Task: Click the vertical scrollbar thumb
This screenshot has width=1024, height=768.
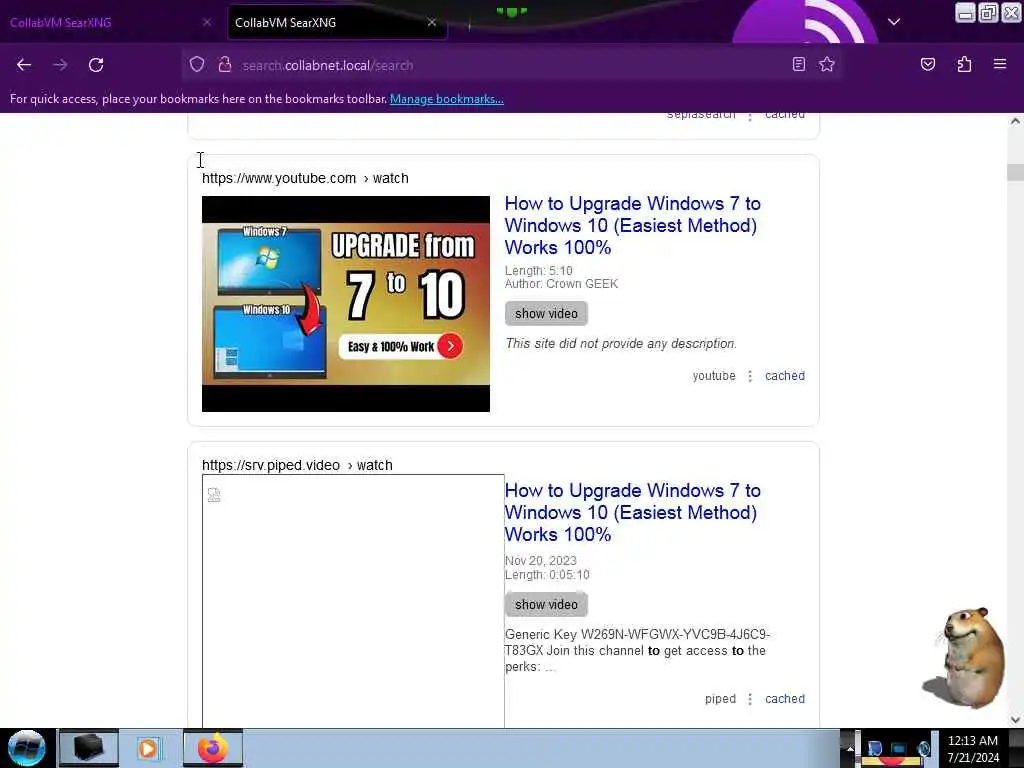Action: coord(1015,172)
